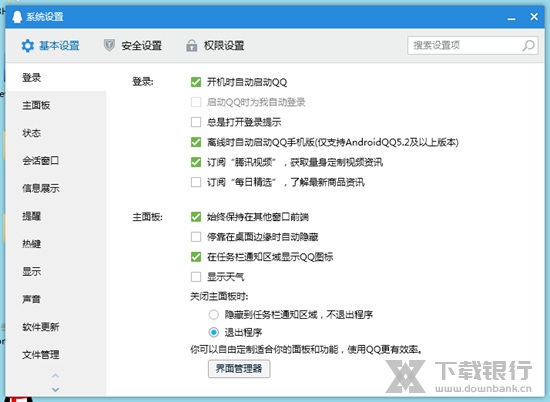Click the lock icon for 权限设置

[192, 45]
